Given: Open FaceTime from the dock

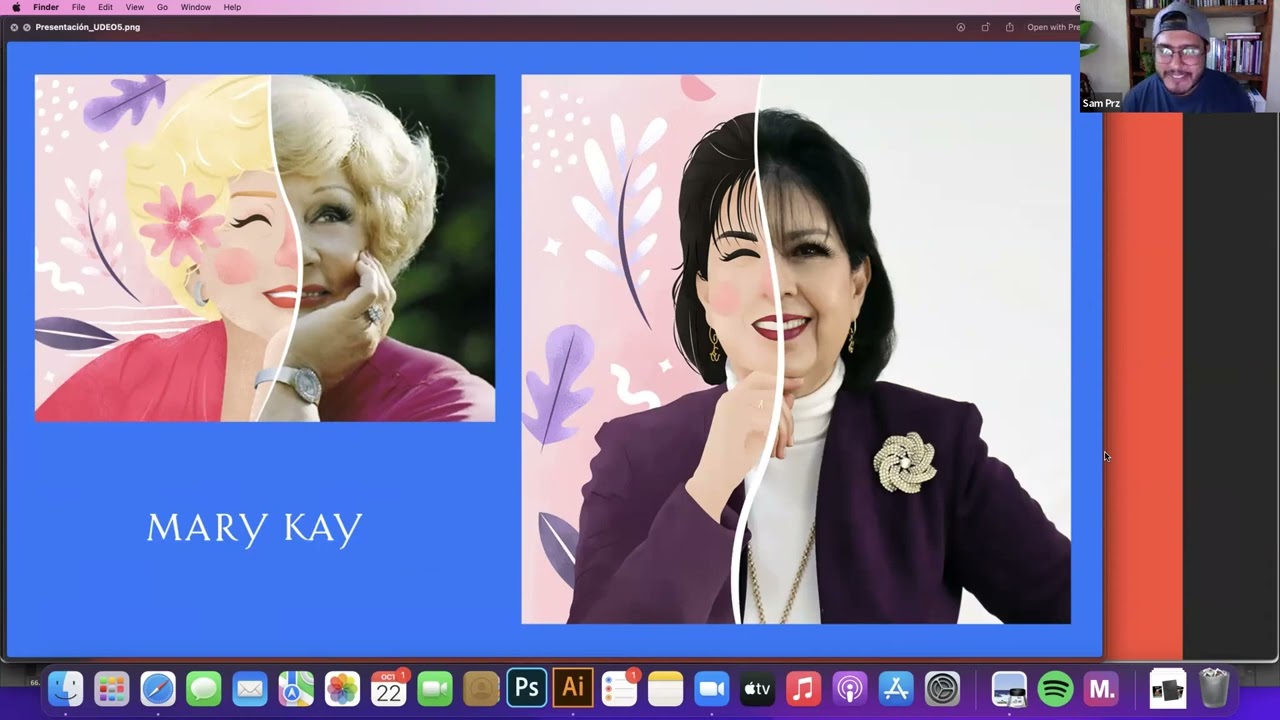Looking at the screenshot, I should (435, 688).
